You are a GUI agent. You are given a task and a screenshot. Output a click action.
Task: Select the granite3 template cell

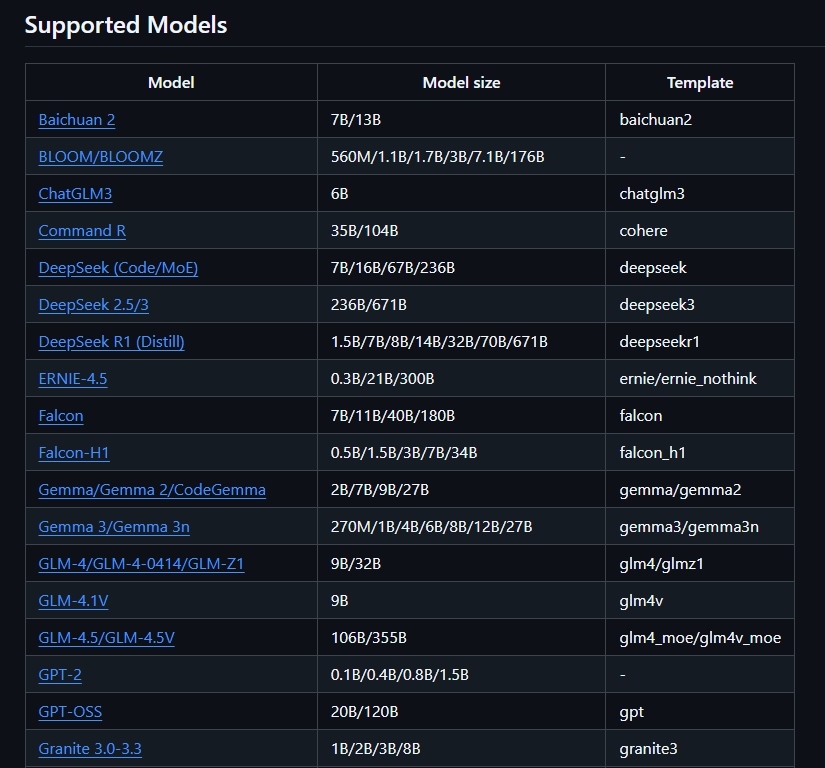[700, 748]
